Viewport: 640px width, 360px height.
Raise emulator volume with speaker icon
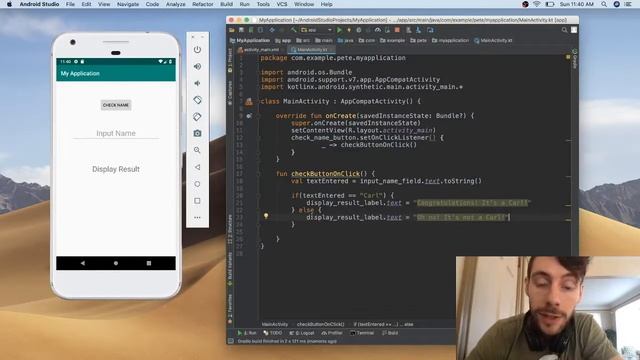[x=198, y=67]
